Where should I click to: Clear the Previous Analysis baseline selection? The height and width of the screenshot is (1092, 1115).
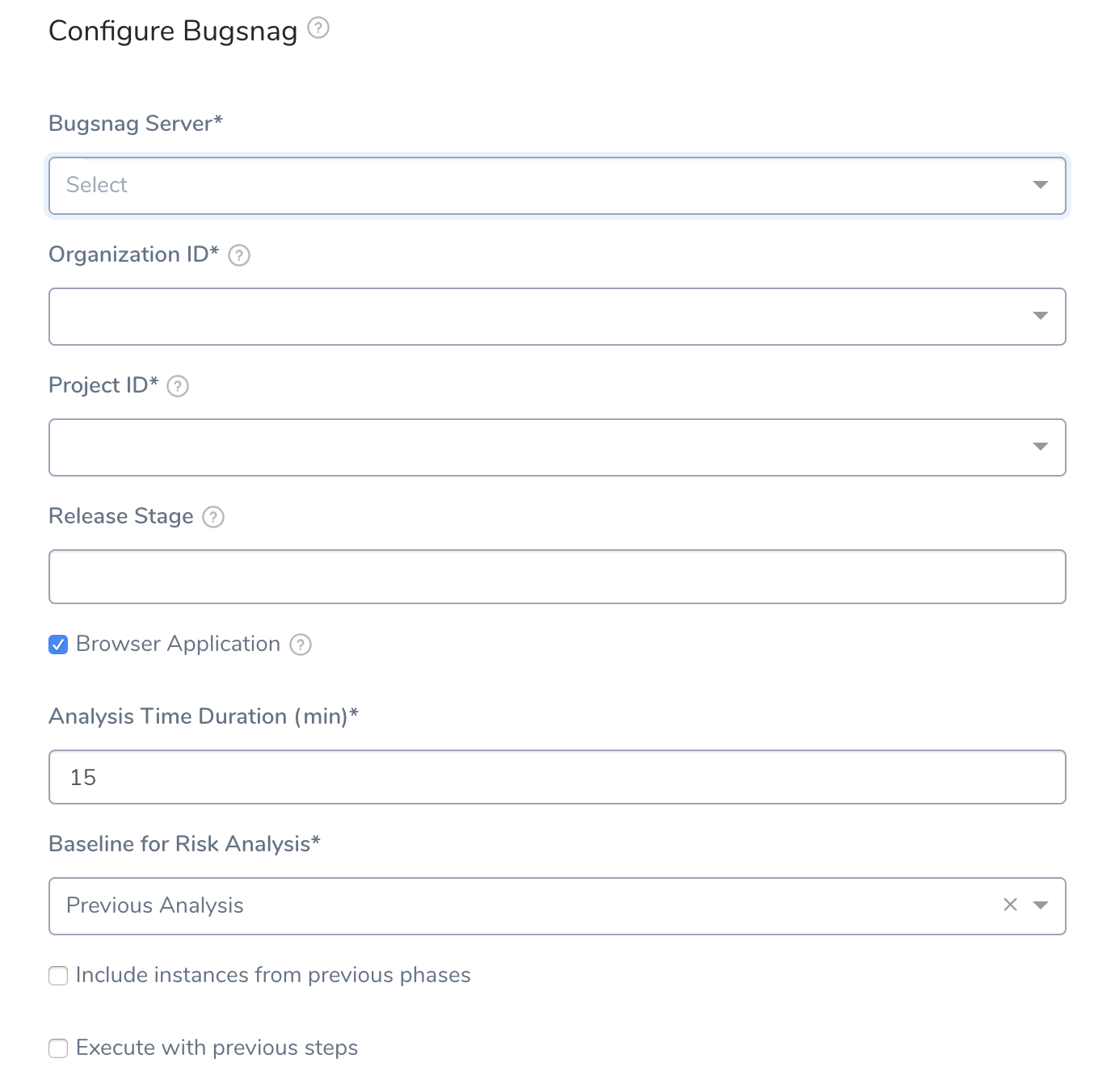coord(1010,905)
